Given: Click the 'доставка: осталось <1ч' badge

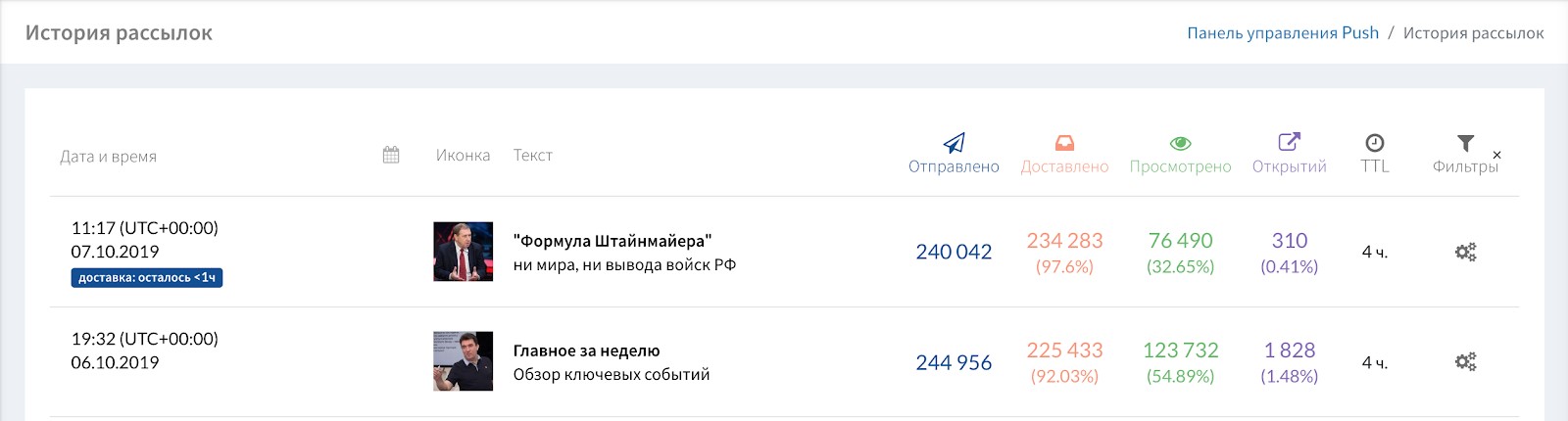Looking at the screenshot, I should point(147,278).
